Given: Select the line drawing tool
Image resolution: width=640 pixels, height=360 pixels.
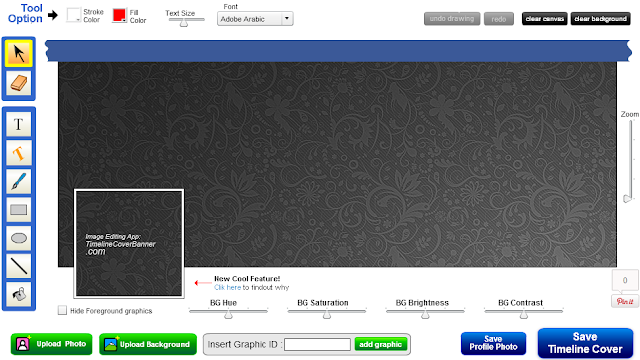Looking at the screenshot, I should pos(18,266).
